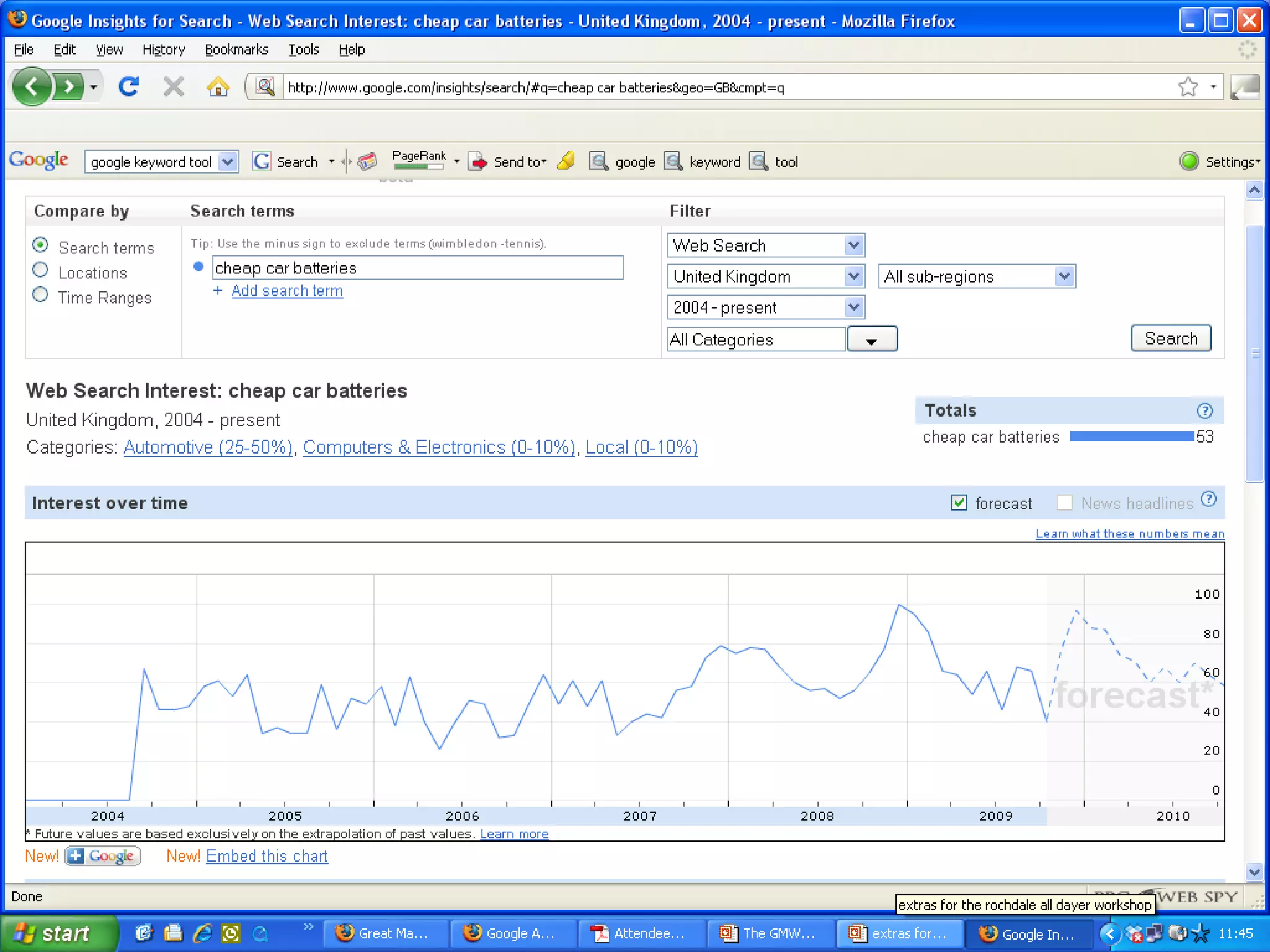The width and height of the screenshot is (1270, 952).
Task: Click the PageRank icon in Google toolbar
Action: [419, 160]
